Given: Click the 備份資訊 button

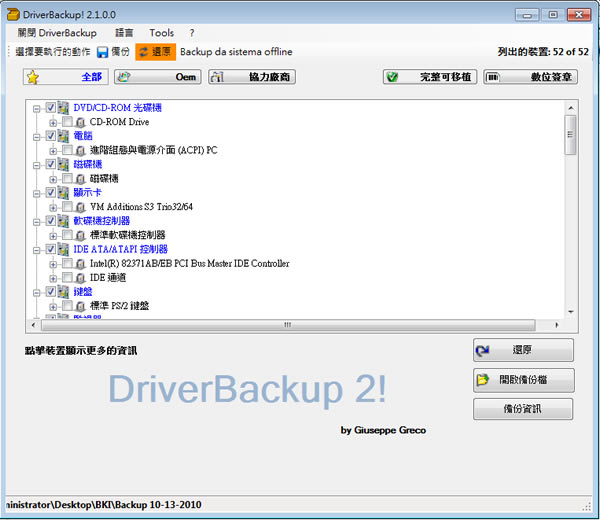Looking at the screenshot, I should (x=523, y=409).
